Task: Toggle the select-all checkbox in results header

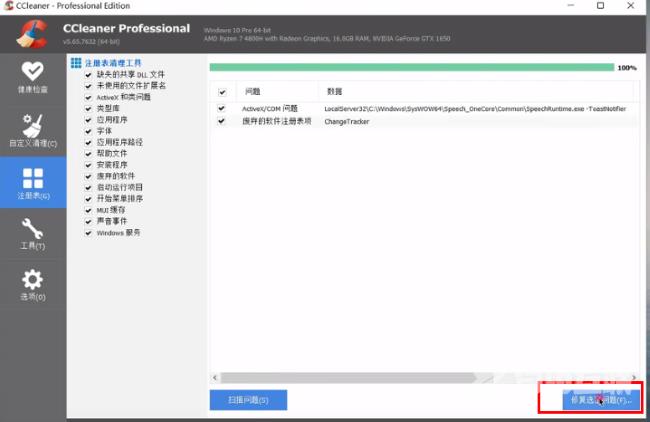Action: pos(222,92)
